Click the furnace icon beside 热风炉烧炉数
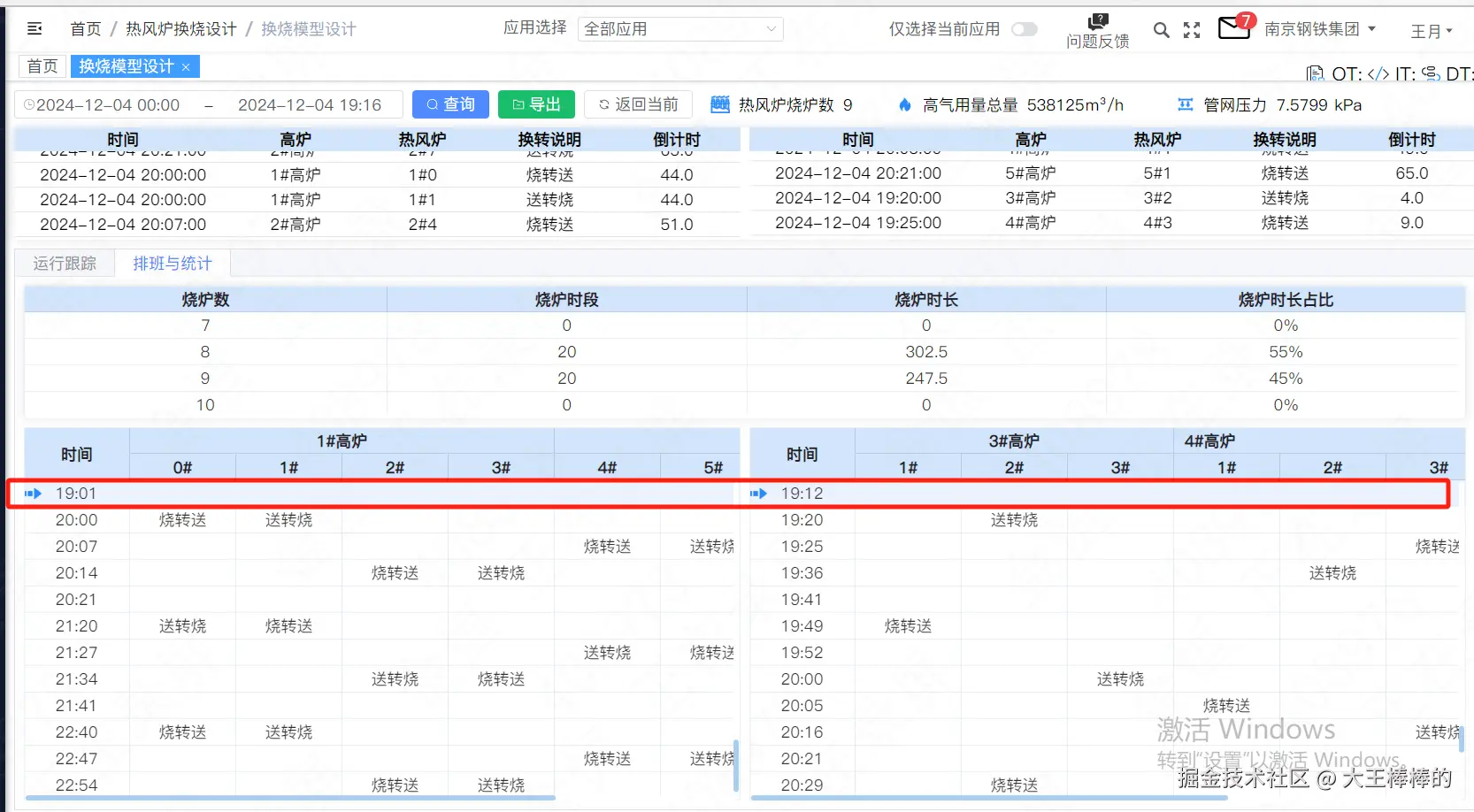The height and width of the screenshot is (812, 1474). [720, 104]
